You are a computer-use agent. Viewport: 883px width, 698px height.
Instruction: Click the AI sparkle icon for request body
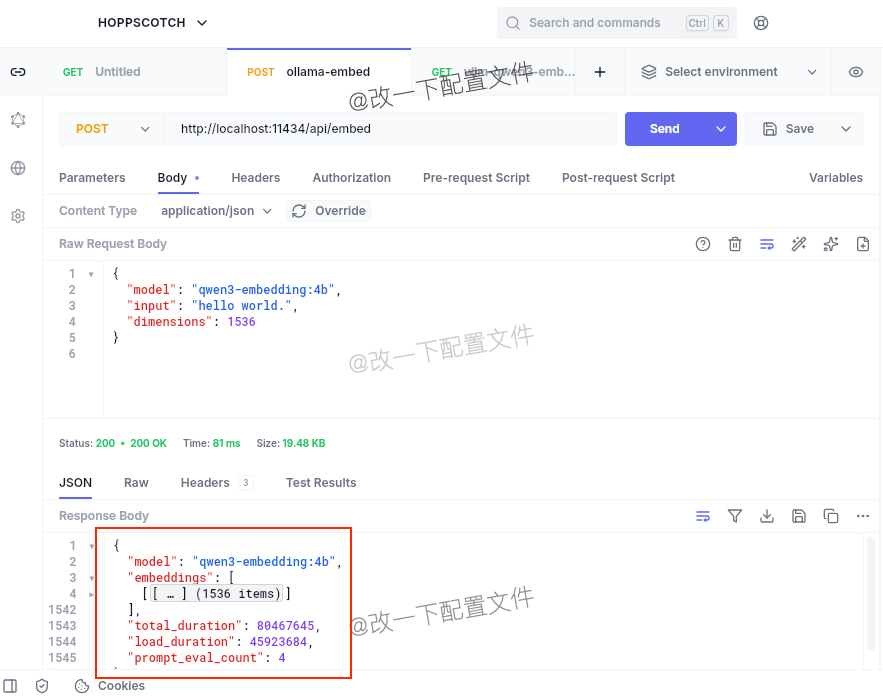coord(831,244)
